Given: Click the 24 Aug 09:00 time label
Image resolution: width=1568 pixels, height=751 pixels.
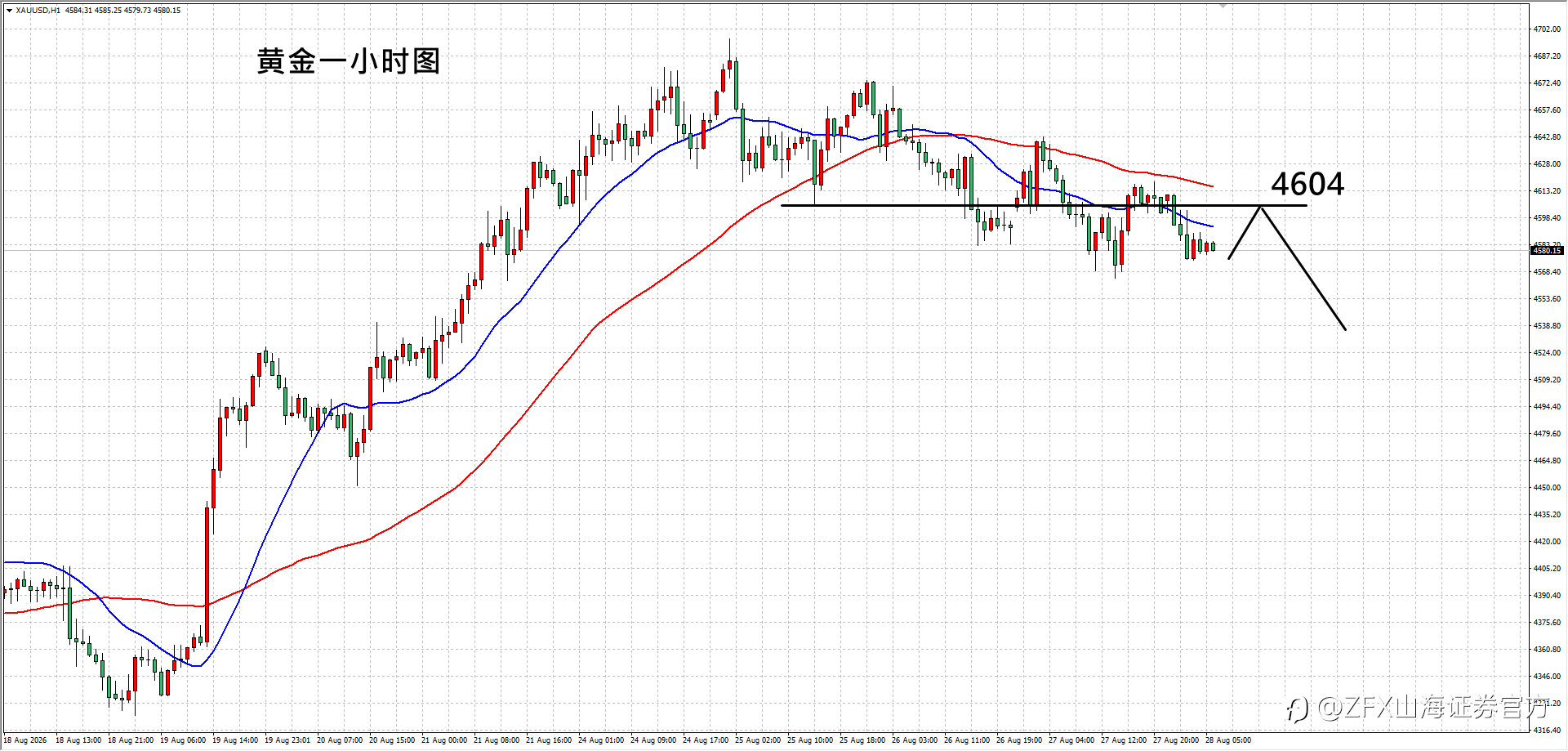Looking at the screenshot, I should 653,740.
